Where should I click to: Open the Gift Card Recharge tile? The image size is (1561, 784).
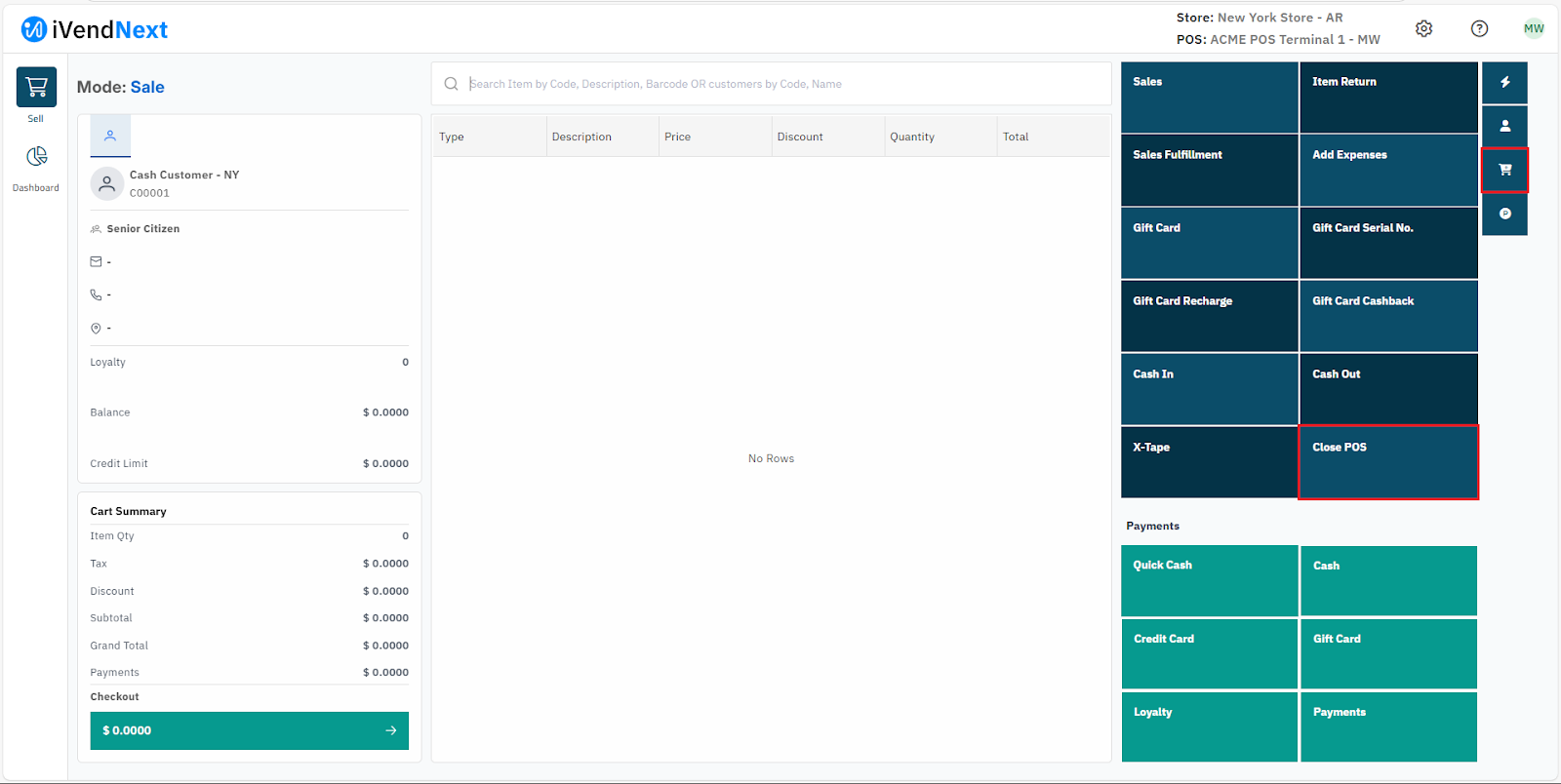click(1210, 317)
